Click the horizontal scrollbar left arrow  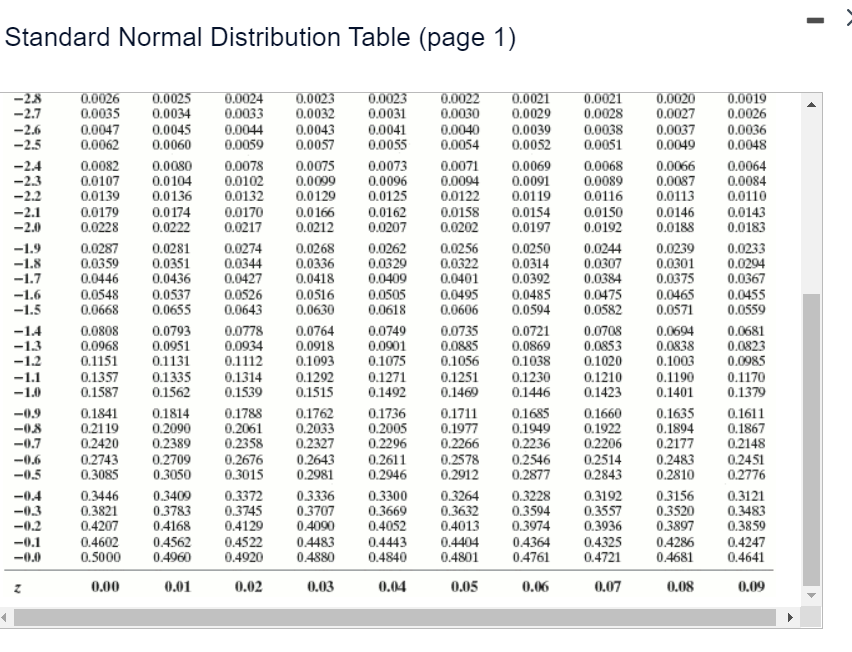pos(4,618)
